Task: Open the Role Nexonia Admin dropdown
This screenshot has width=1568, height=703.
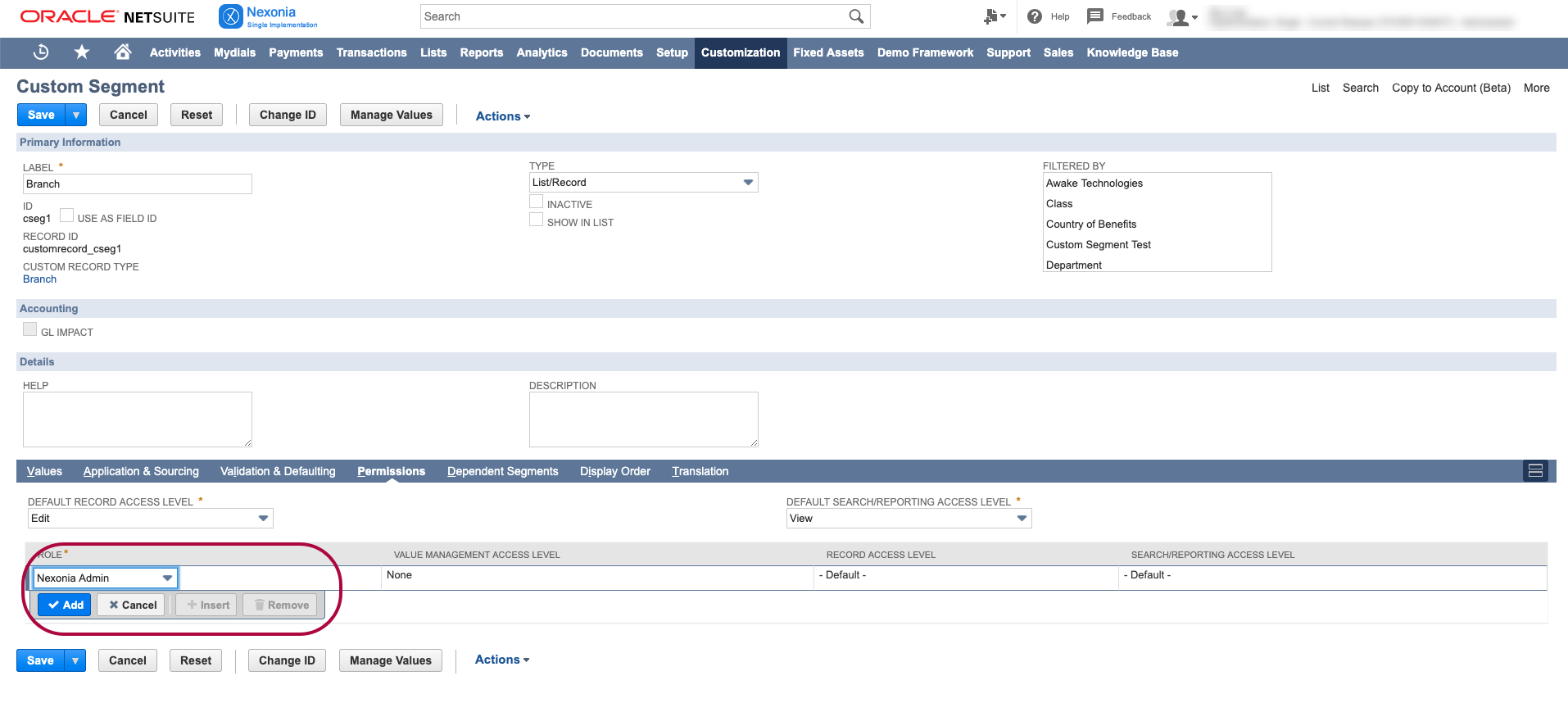Action: click(x=105, y=578)
